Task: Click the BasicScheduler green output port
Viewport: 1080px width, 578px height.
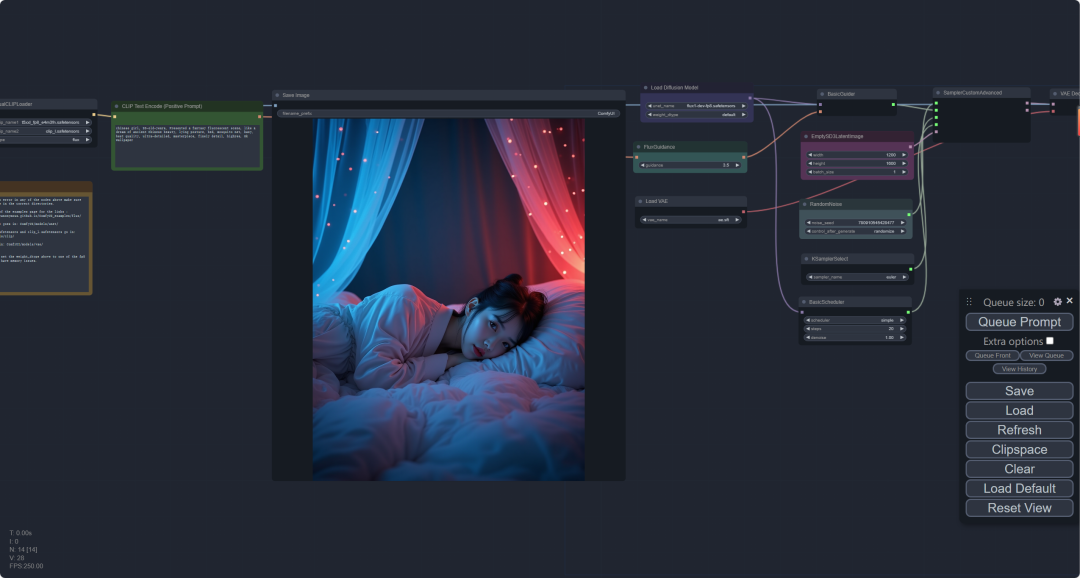Action: point(908,312)
